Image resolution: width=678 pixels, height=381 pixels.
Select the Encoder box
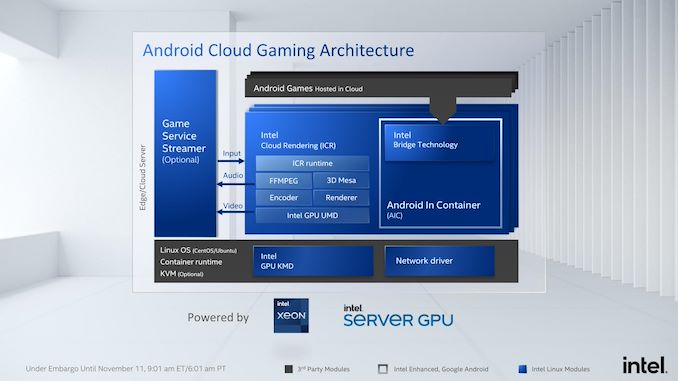click(x=284, y=198)
